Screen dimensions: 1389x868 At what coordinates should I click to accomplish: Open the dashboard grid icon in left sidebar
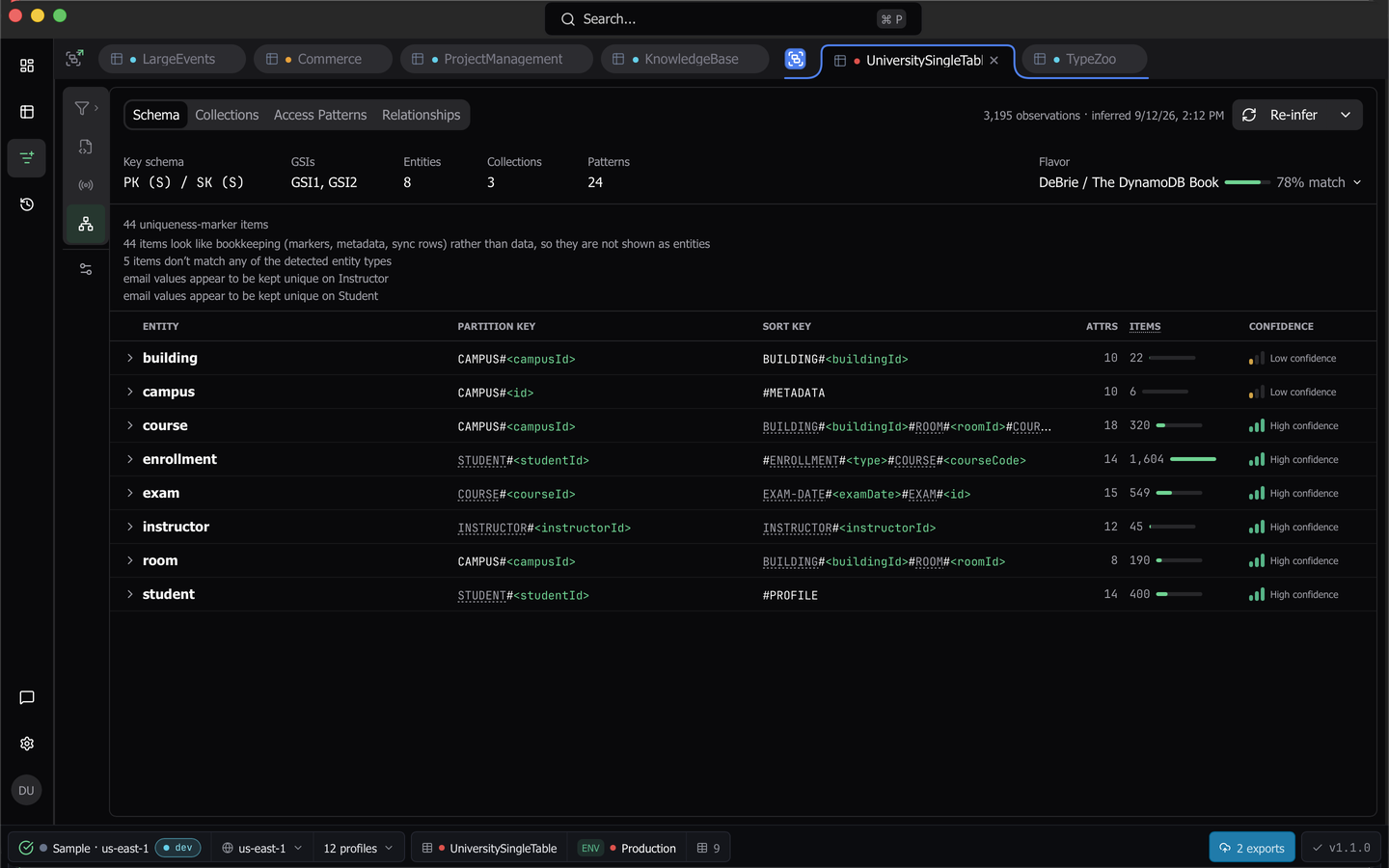coord(27,66)
